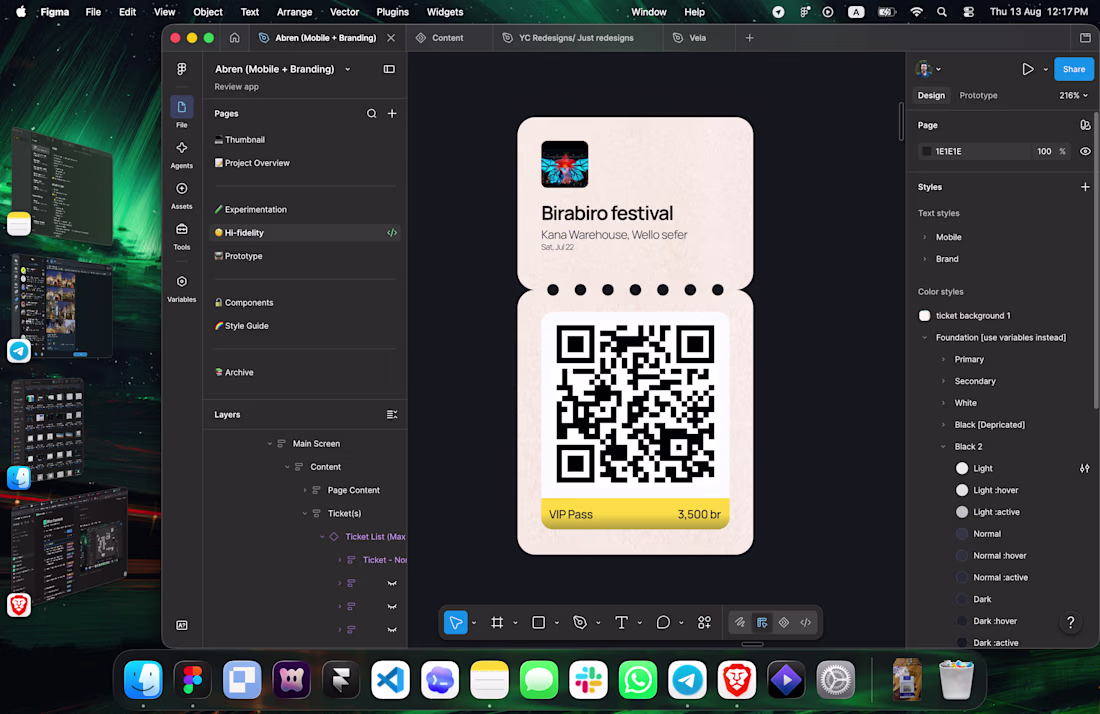Open the Tools panel

click(182, 229)
